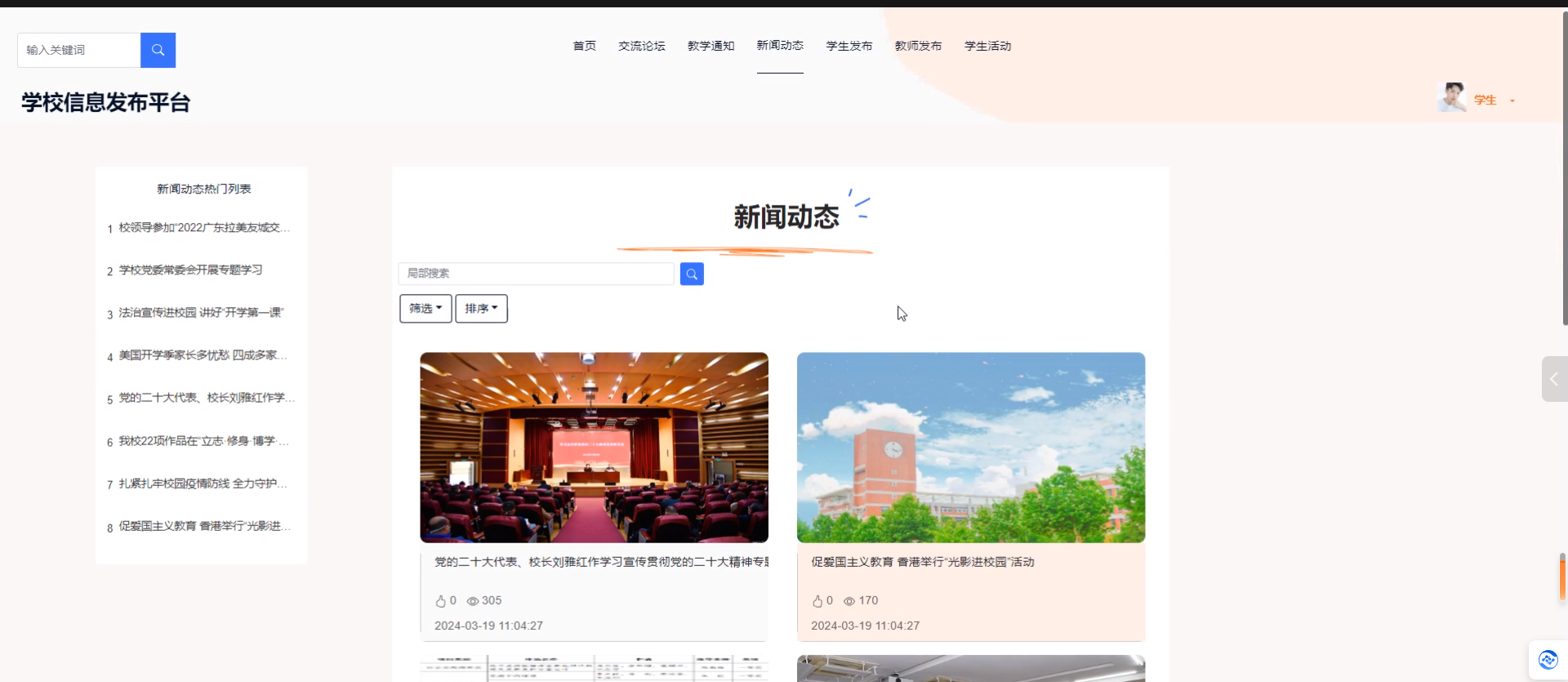Screen dimensions: 1568x682
Task: Click the 新闻动态热门列表 heading
Action: click(x=204, y=189)
